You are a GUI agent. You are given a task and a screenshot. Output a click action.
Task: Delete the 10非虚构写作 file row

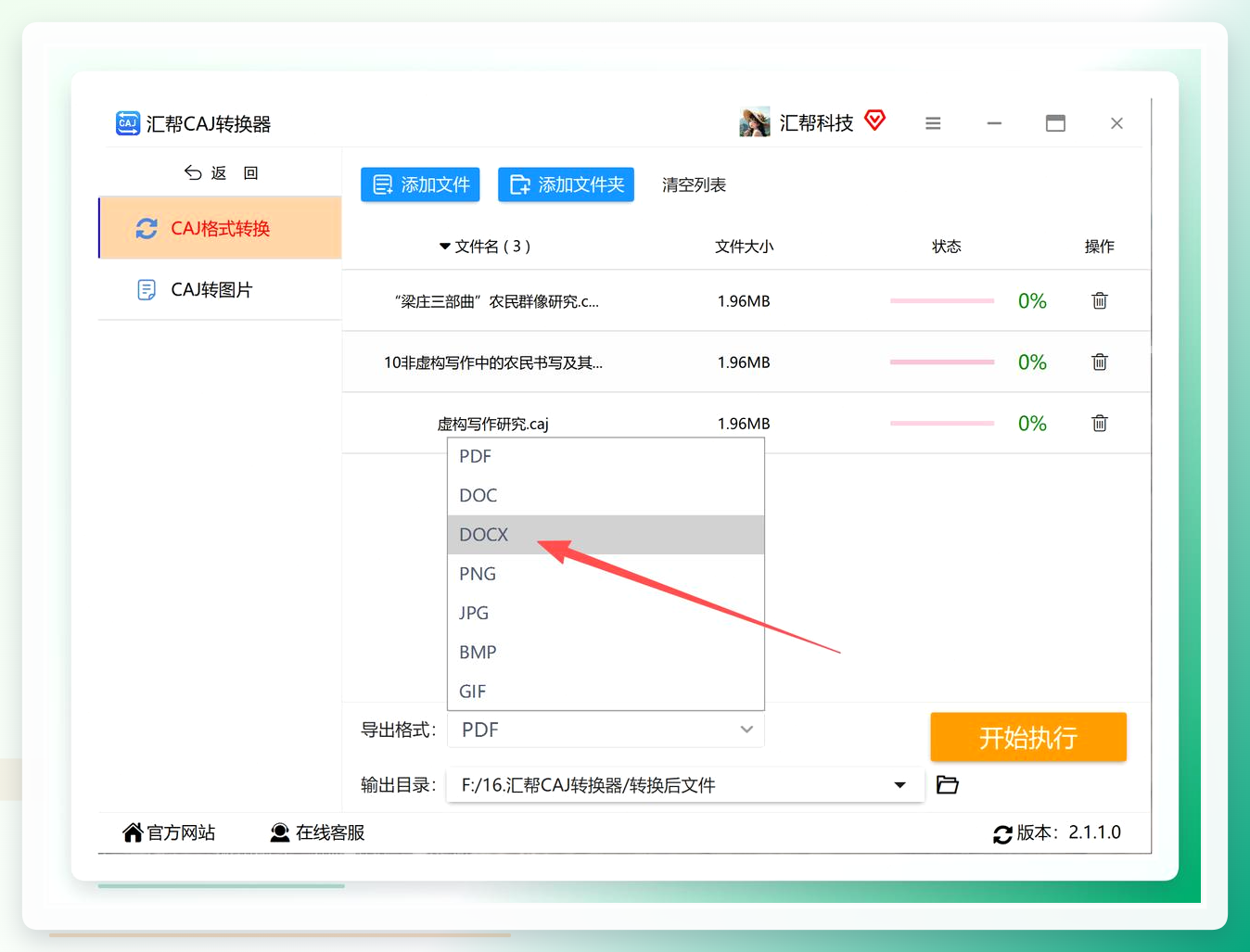click(x=1100, y=362)
